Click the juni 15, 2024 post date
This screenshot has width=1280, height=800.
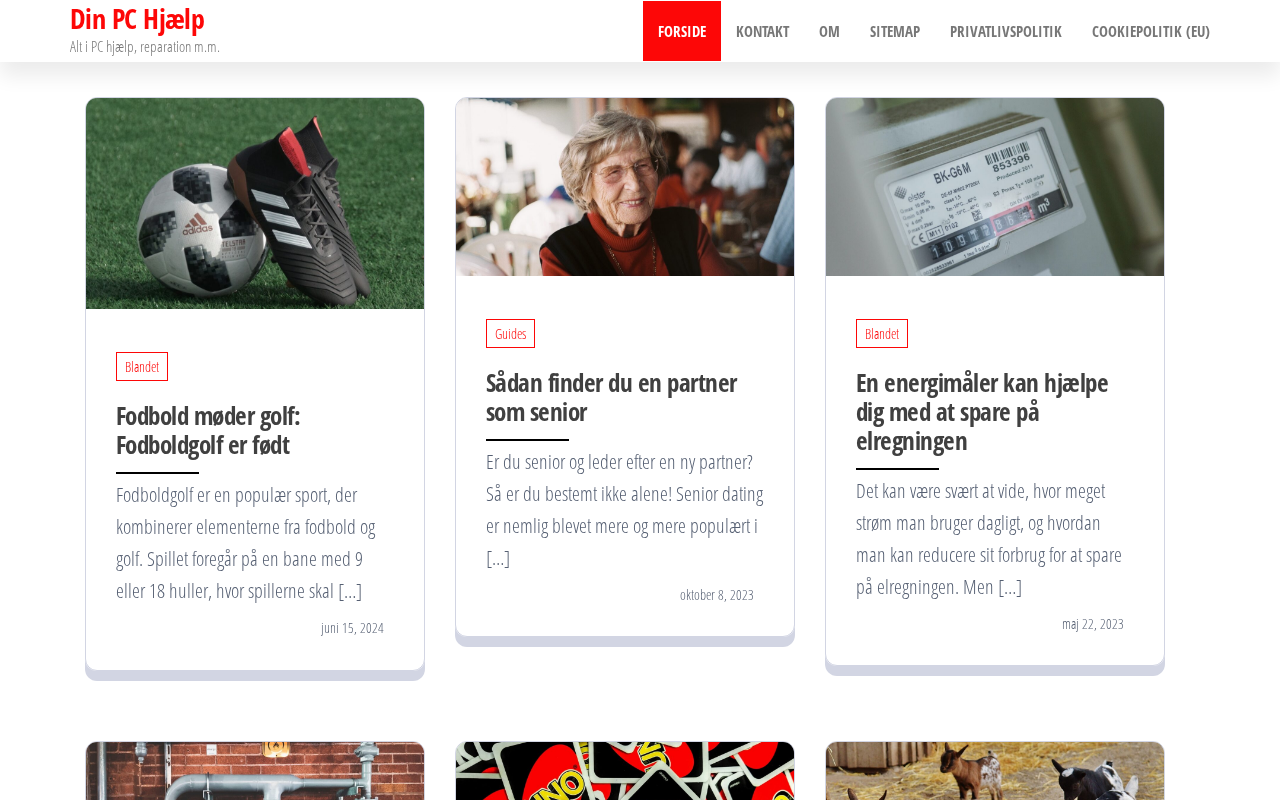(352, 628)
